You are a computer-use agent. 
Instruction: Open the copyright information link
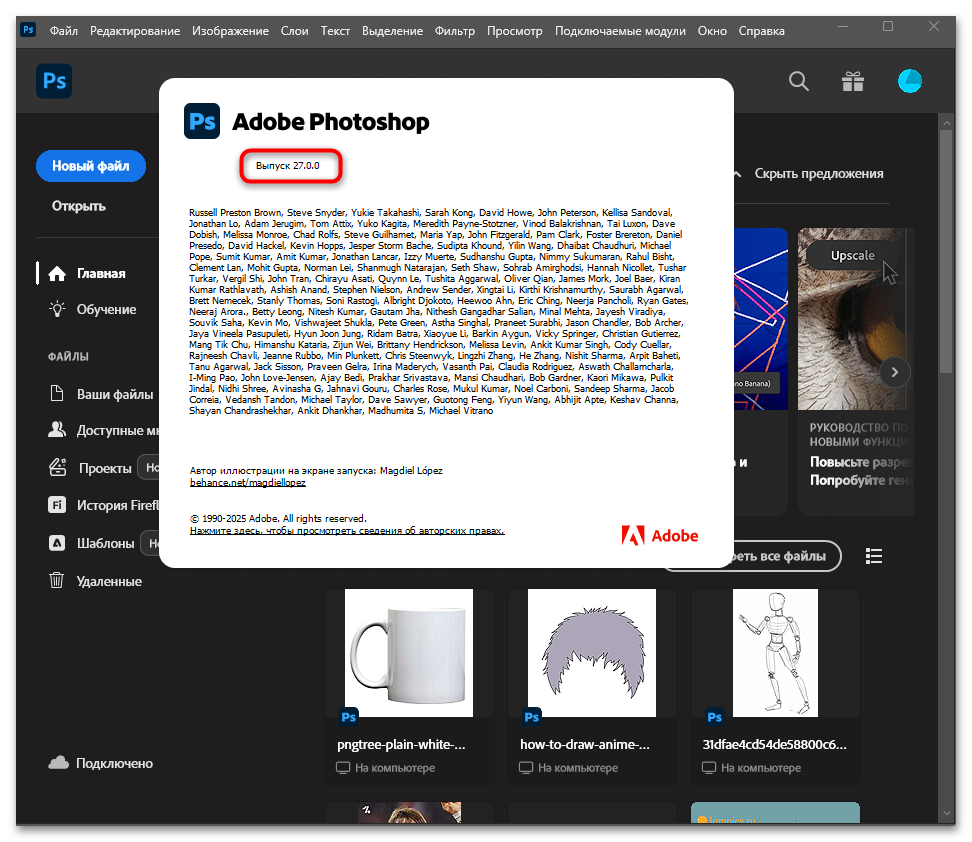347,531
